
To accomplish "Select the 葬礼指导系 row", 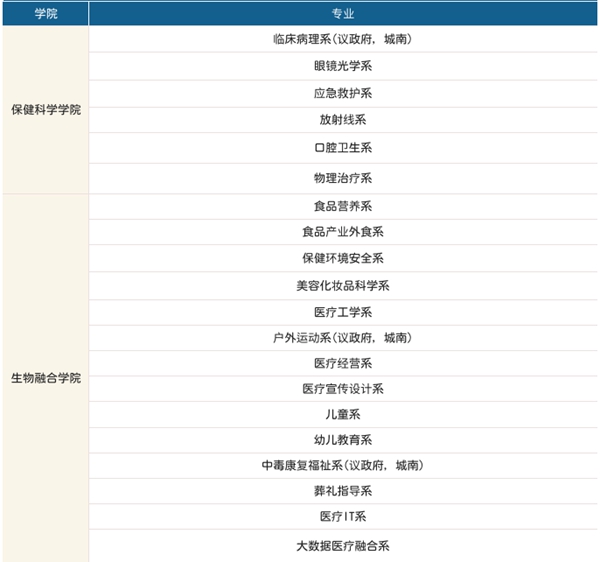I will [x=343, y=491].
